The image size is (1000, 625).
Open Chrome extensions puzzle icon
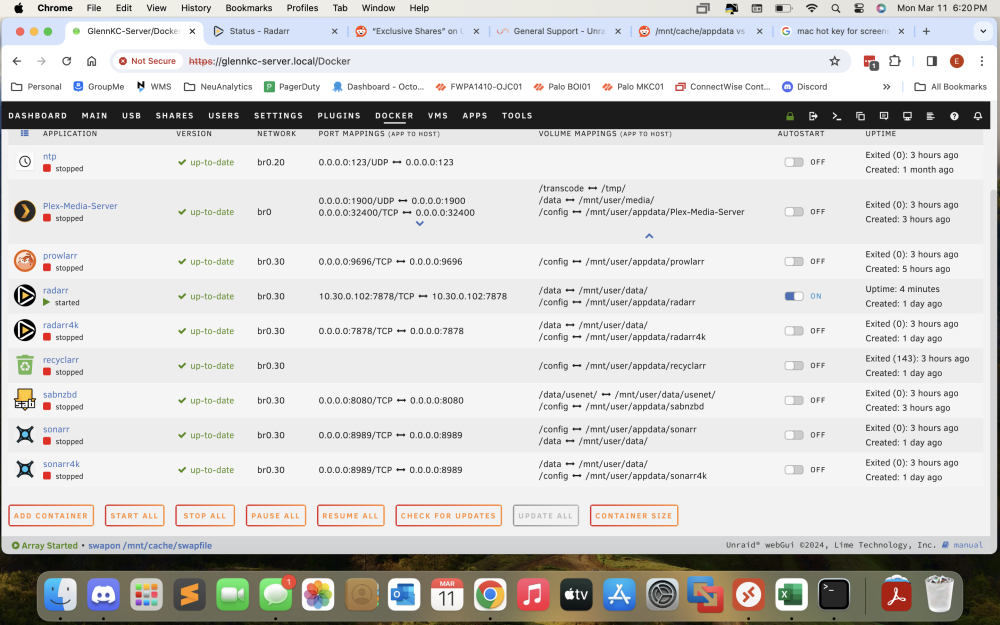coord(895,61)
